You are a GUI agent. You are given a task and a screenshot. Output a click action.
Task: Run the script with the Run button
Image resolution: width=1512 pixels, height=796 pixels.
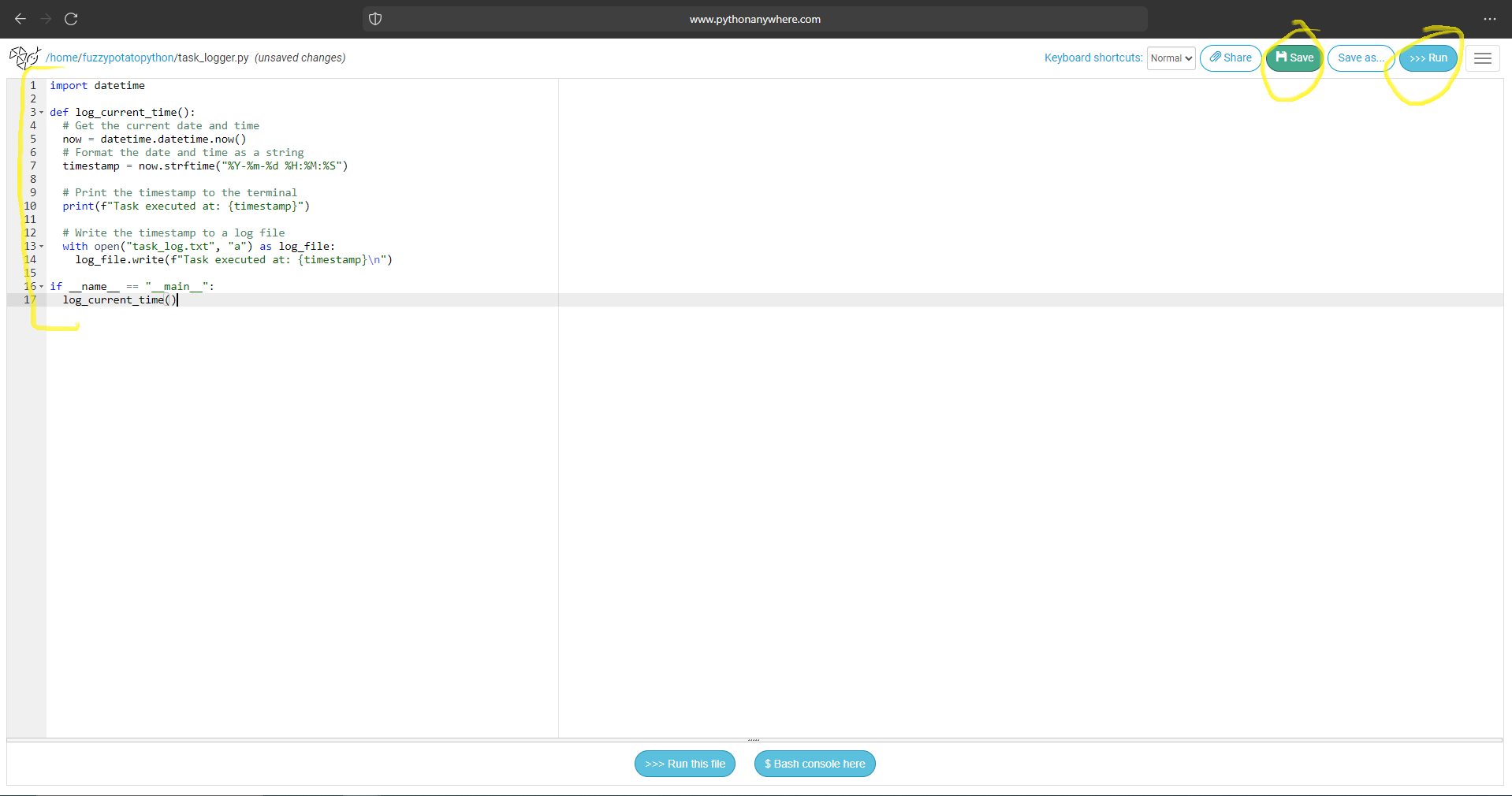[x=1428, y=58]
